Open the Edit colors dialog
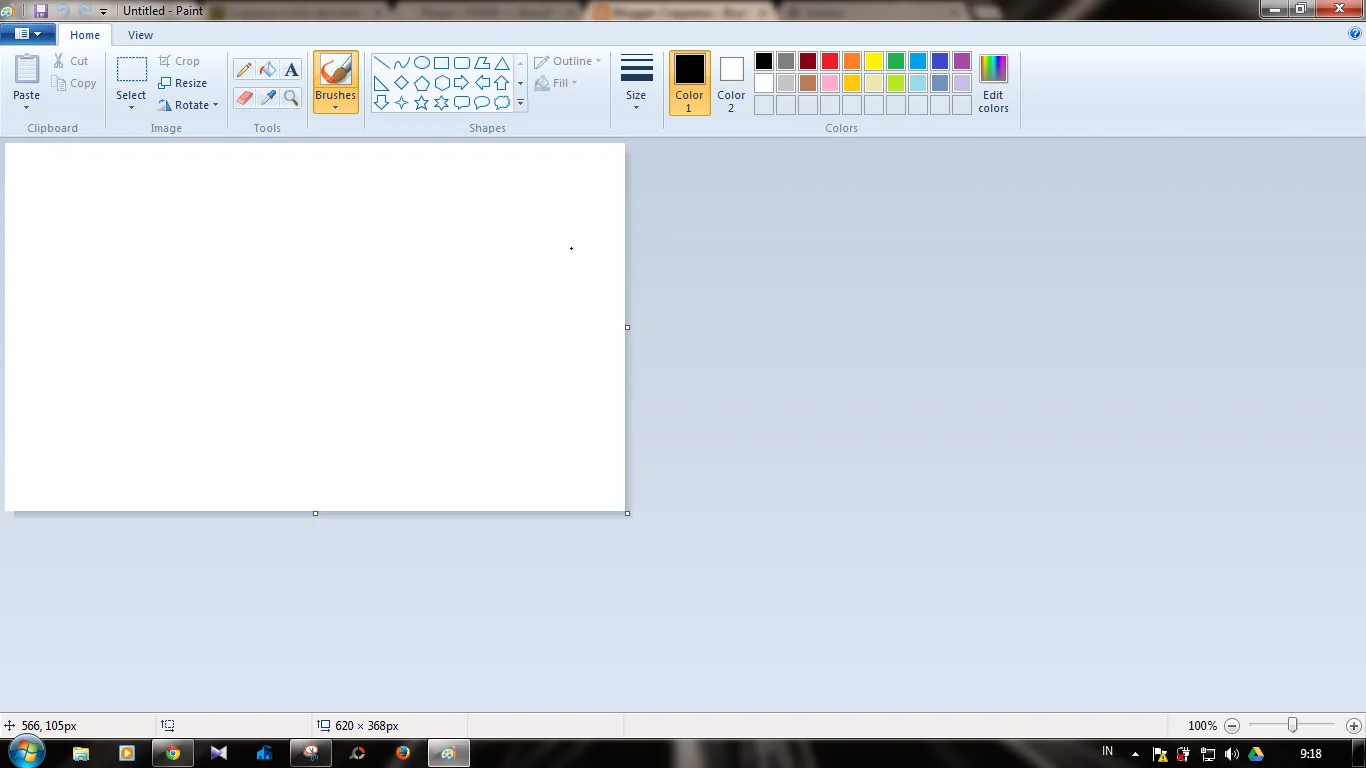Viewport: 1366px width, 768px height. 993,83
